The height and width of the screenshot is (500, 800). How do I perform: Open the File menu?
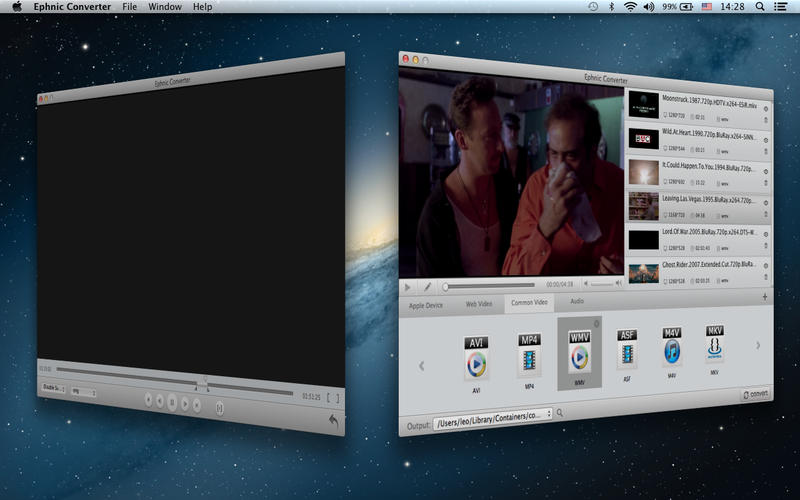(x=130, y=7)
